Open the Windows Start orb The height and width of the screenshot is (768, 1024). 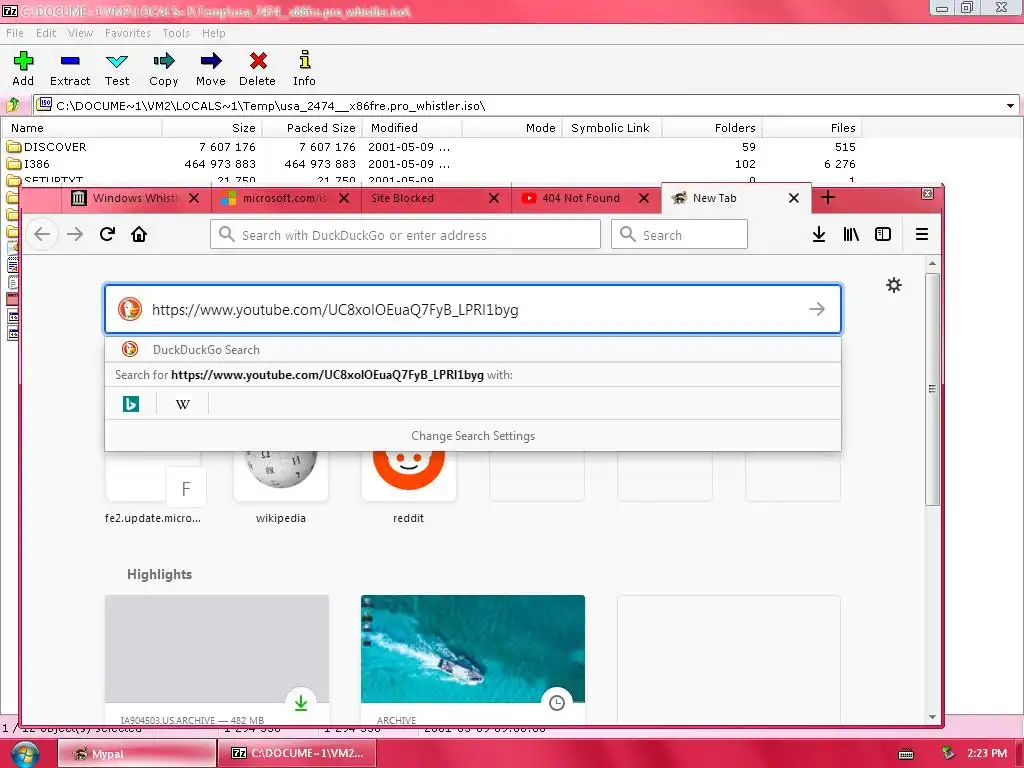tap(25, 754)
